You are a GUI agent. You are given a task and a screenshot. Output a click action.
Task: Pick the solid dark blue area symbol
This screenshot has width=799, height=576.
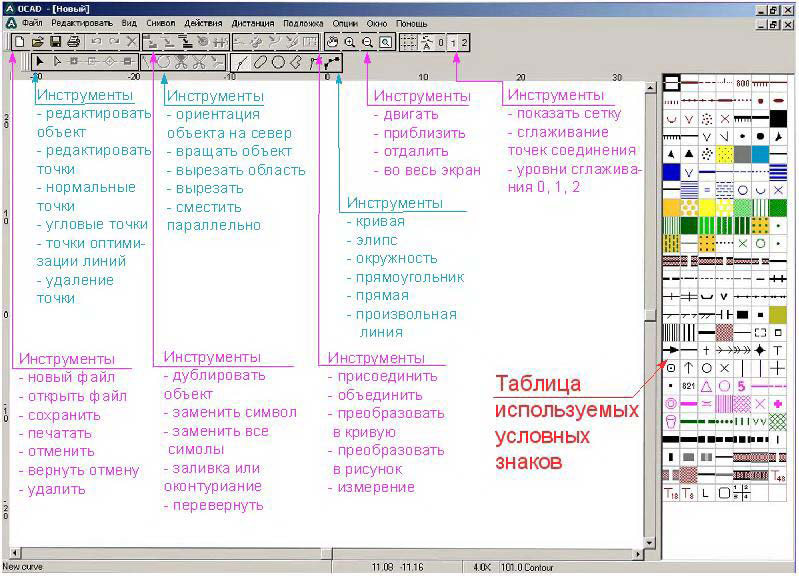point(672,172)
